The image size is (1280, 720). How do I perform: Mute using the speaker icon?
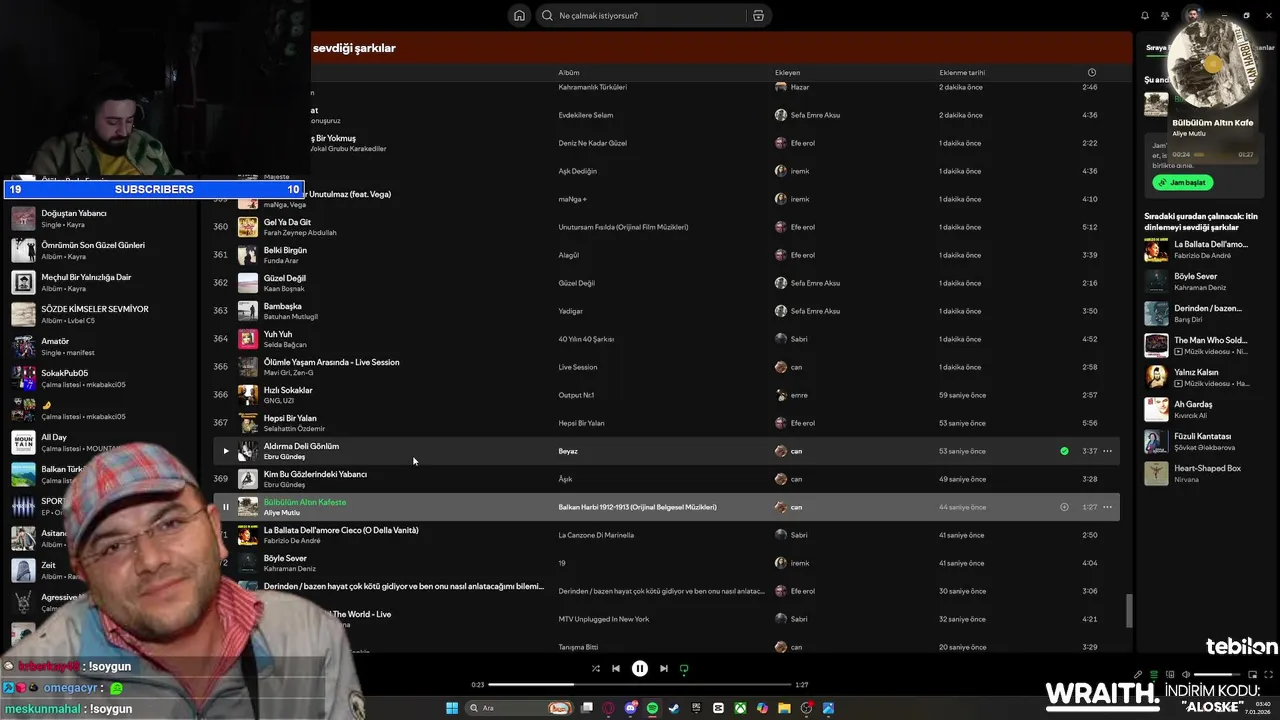1186,674
